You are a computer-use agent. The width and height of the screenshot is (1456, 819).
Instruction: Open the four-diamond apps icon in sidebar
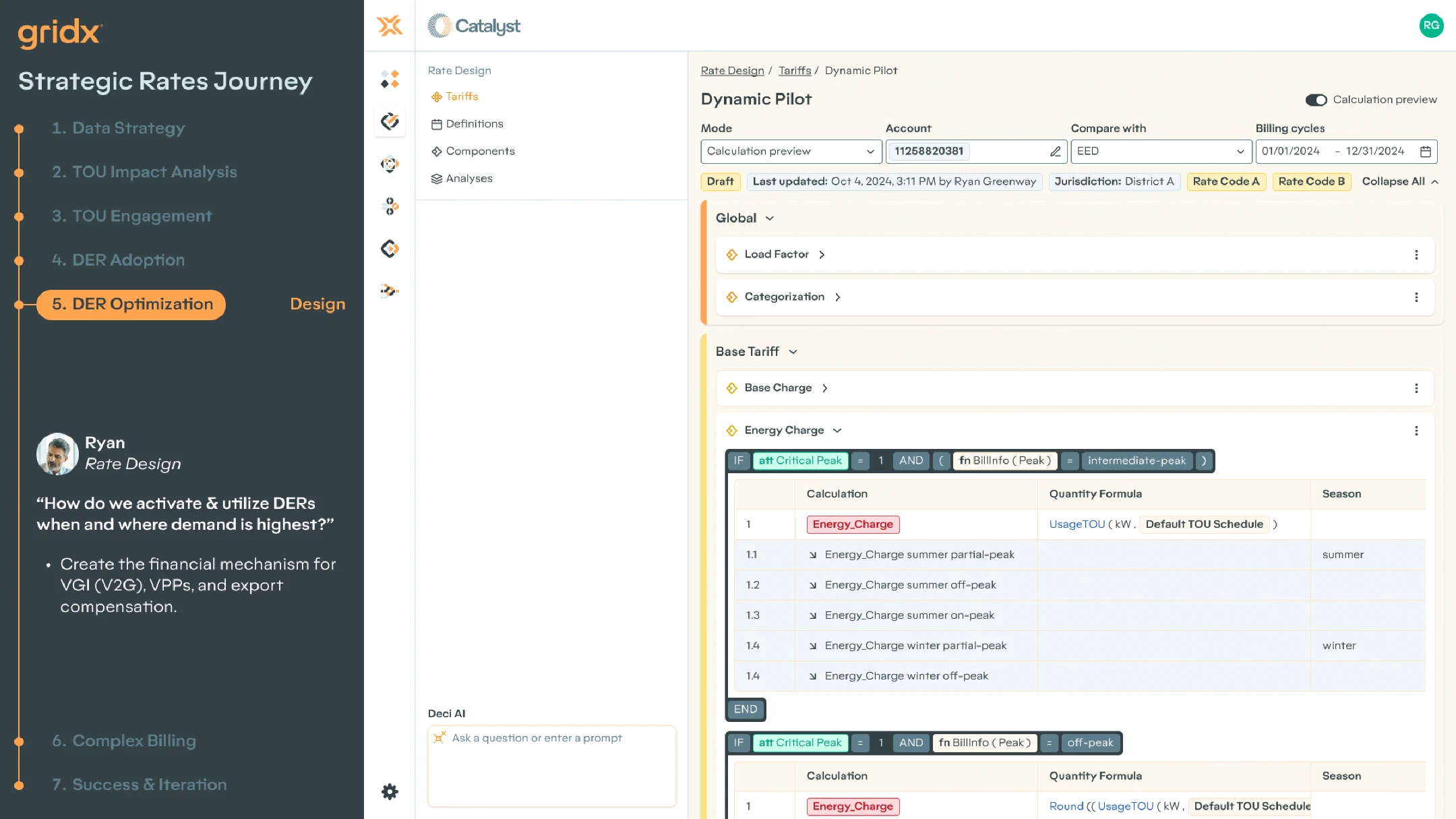[390, 79]
